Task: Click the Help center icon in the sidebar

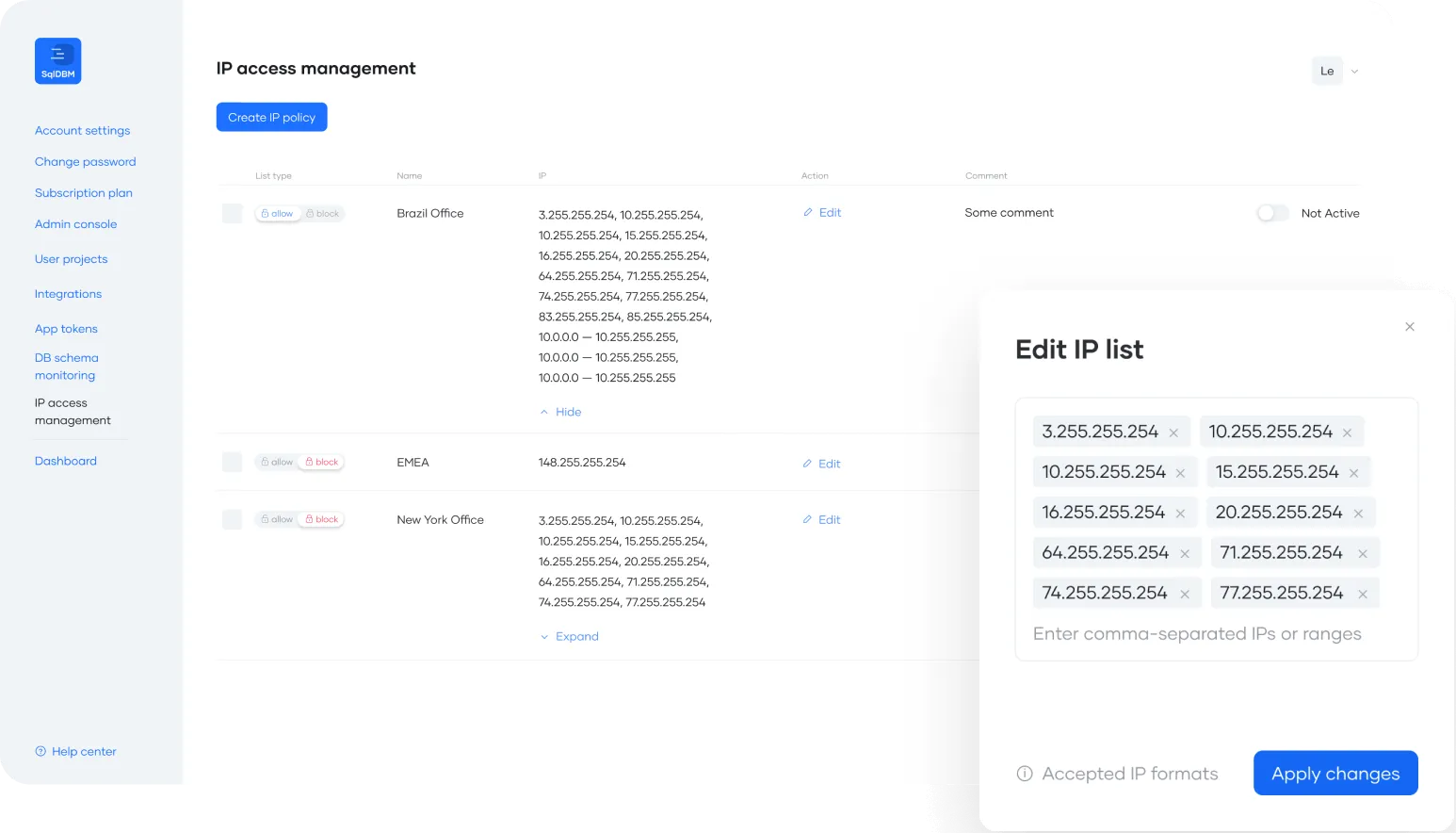Action: coord(40,751)
